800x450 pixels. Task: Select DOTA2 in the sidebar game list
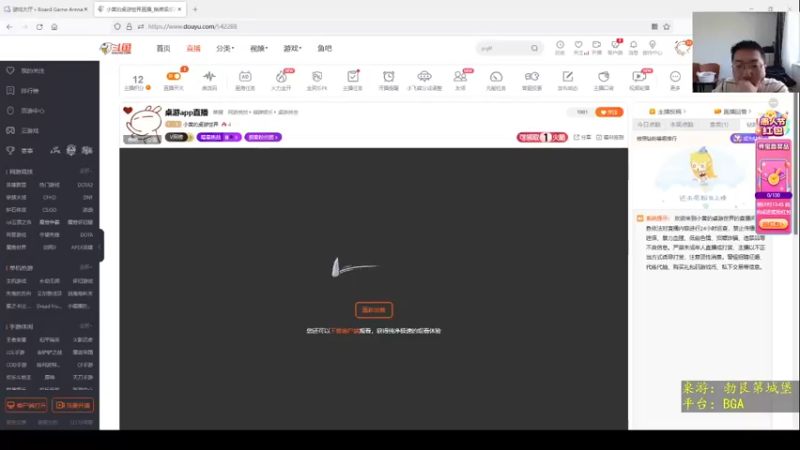click(x=85, y=185)
